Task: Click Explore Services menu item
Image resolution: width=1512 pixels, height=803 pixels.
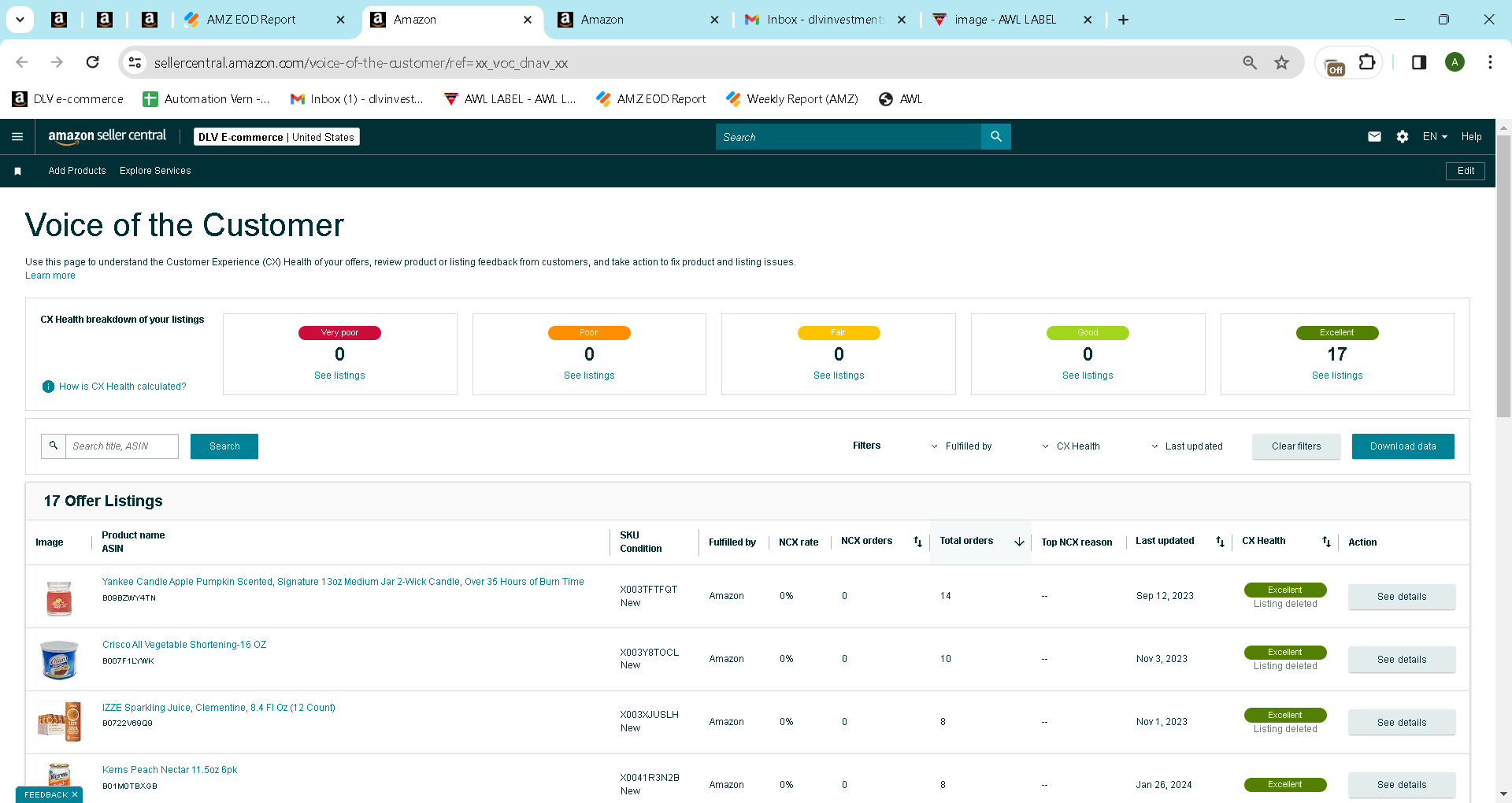Action: (x=155, y=171)
